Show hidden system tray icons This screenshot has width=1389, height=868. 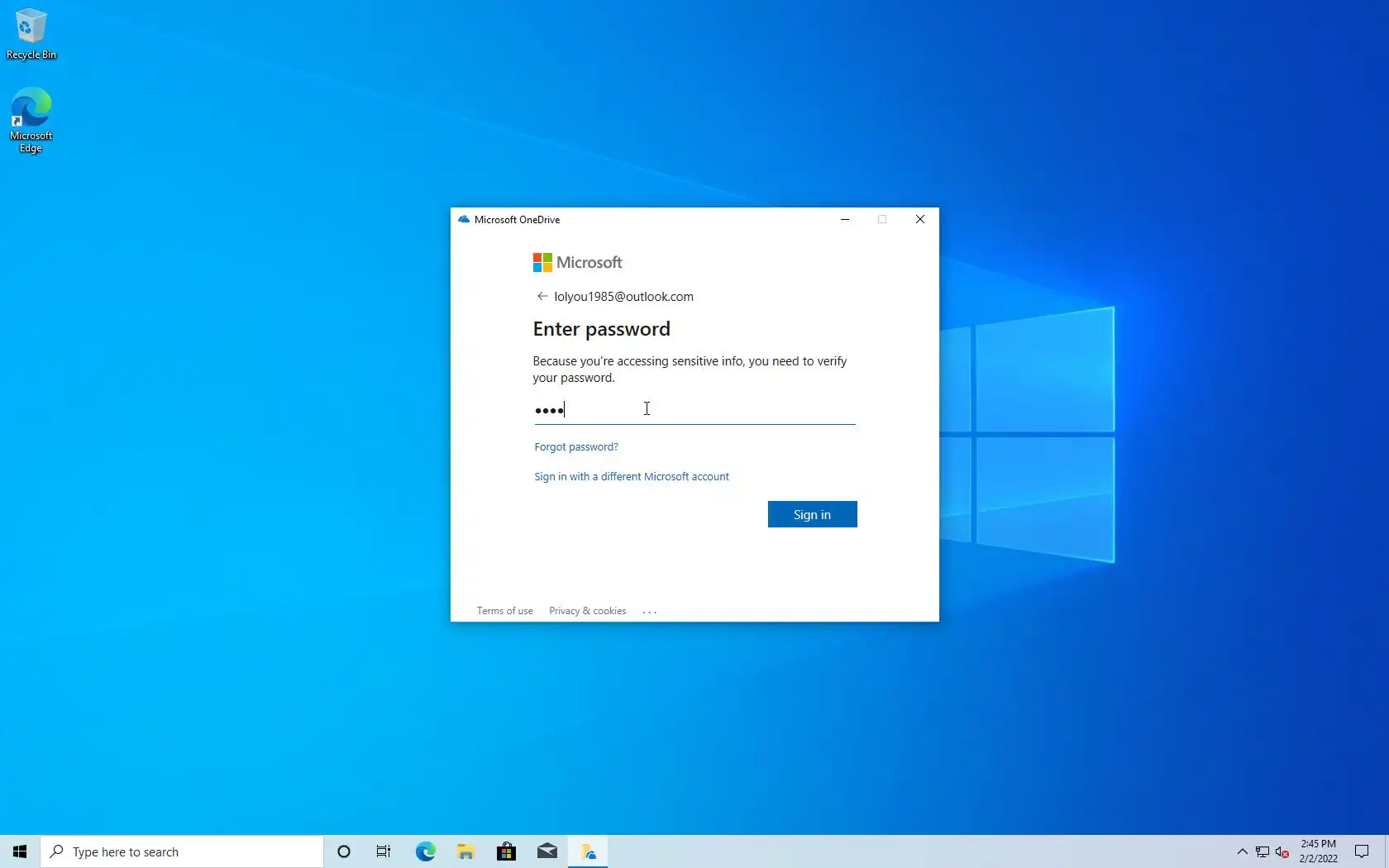pos(1242,851)
